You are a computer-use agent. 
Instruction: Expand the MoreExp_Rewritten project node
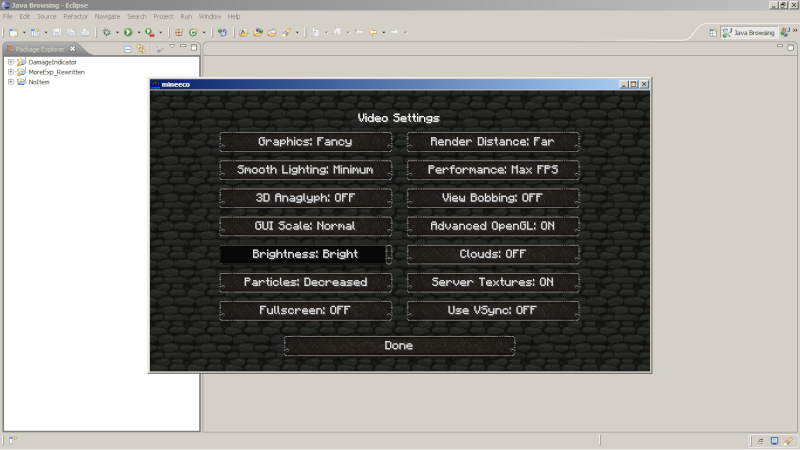11,72
